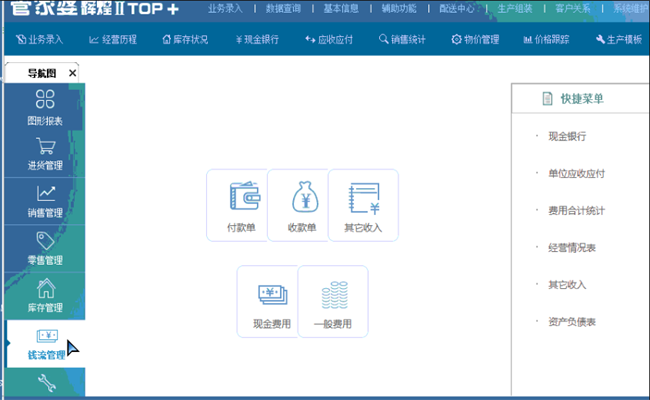650x400 pixels.
Task: Open 库存管理 house module
Action: point(45,294)
